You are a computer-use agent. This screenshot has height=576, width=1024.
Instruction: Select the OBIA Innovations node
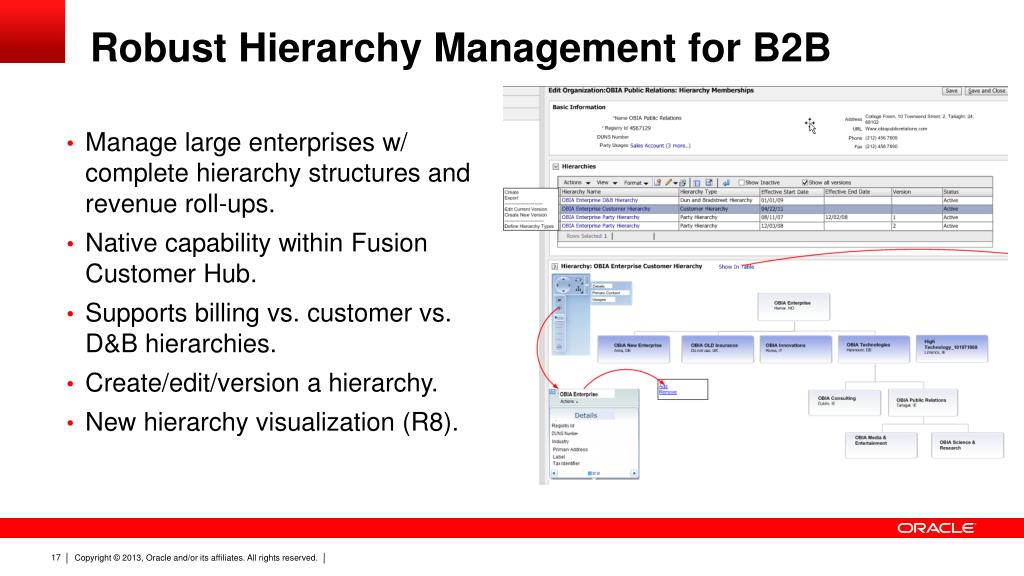click(796, 349)
